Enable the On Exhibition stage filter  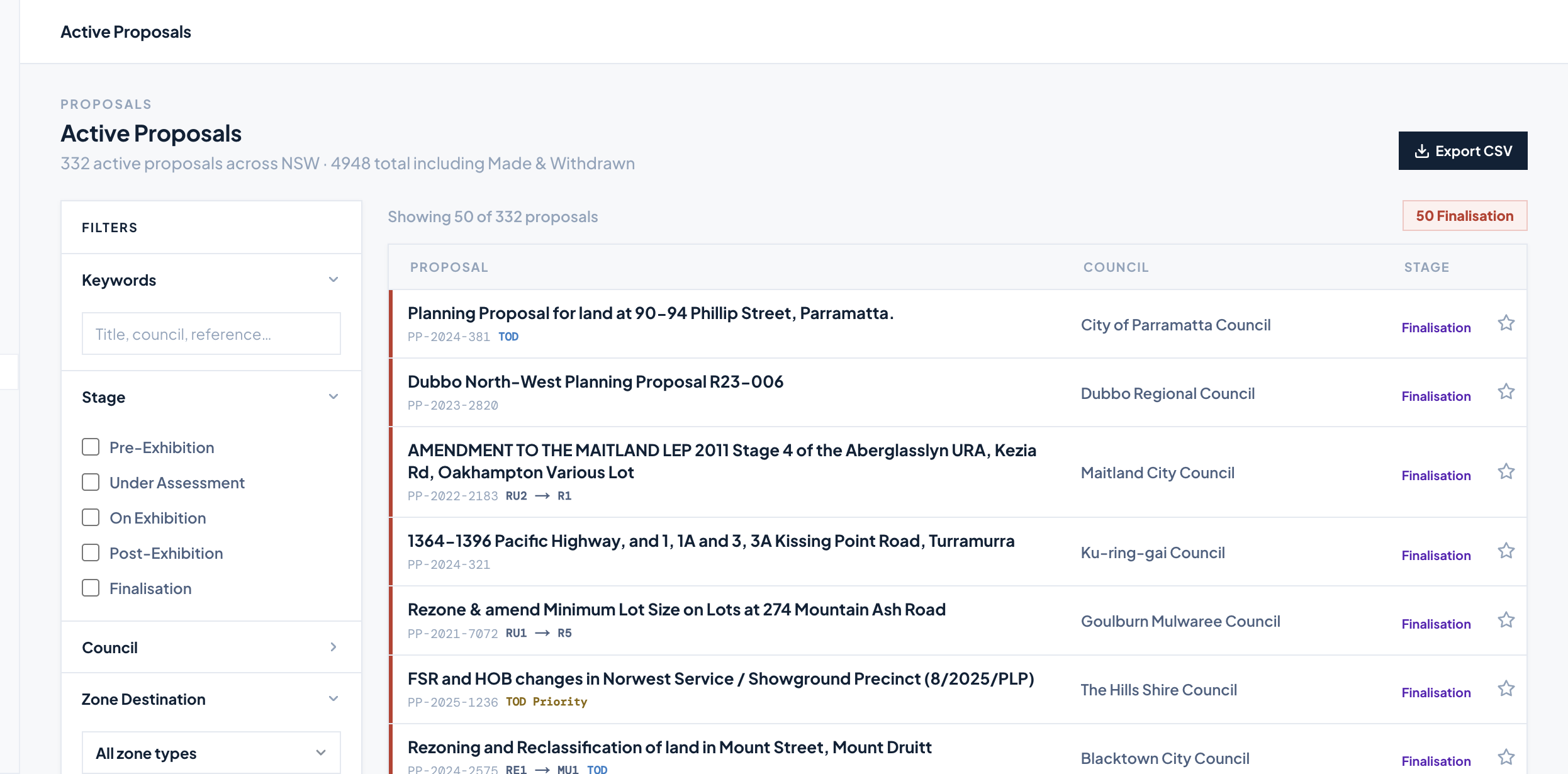pos(91,517)
